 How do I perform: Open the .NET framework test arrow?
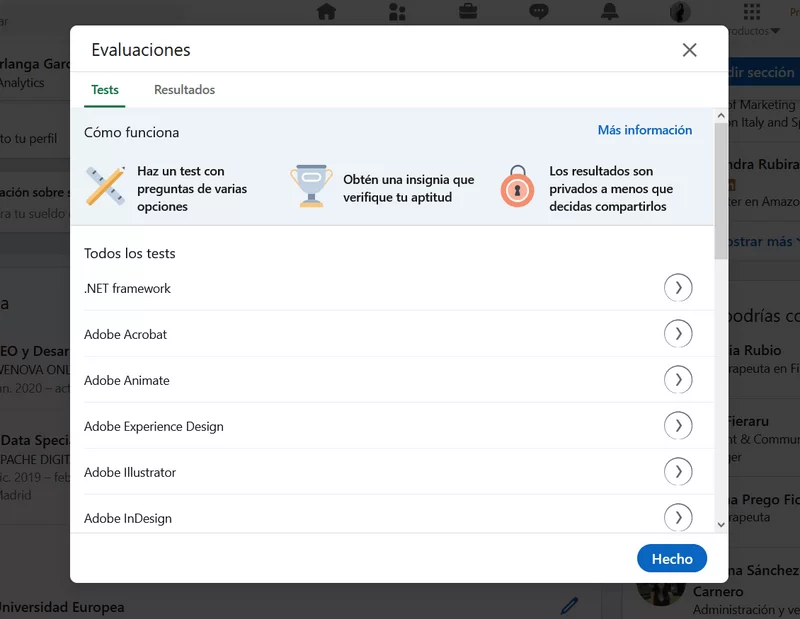[678, 288]
